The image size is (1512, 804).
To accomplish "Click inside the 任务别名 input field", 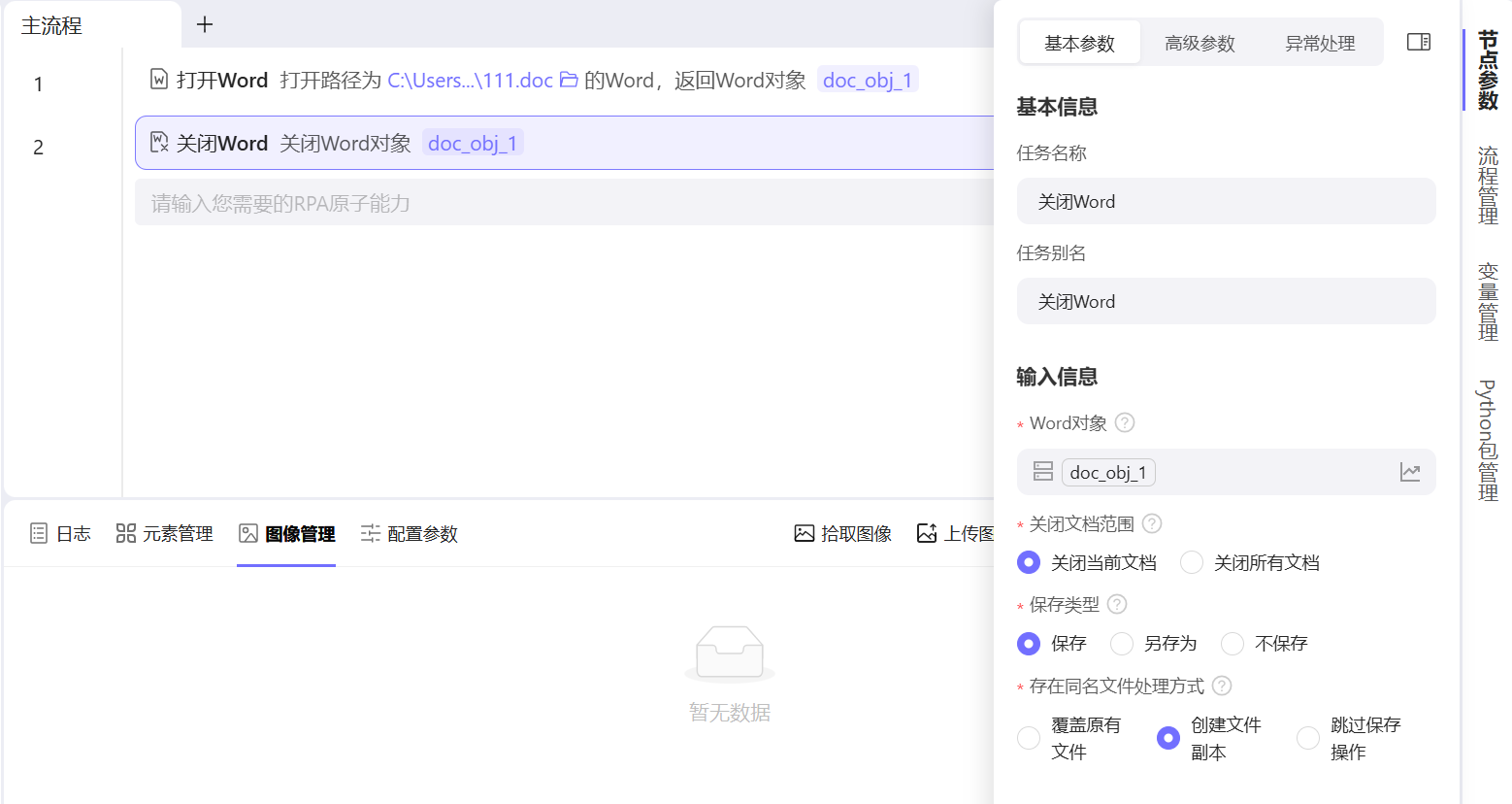I will point(1226,301).
